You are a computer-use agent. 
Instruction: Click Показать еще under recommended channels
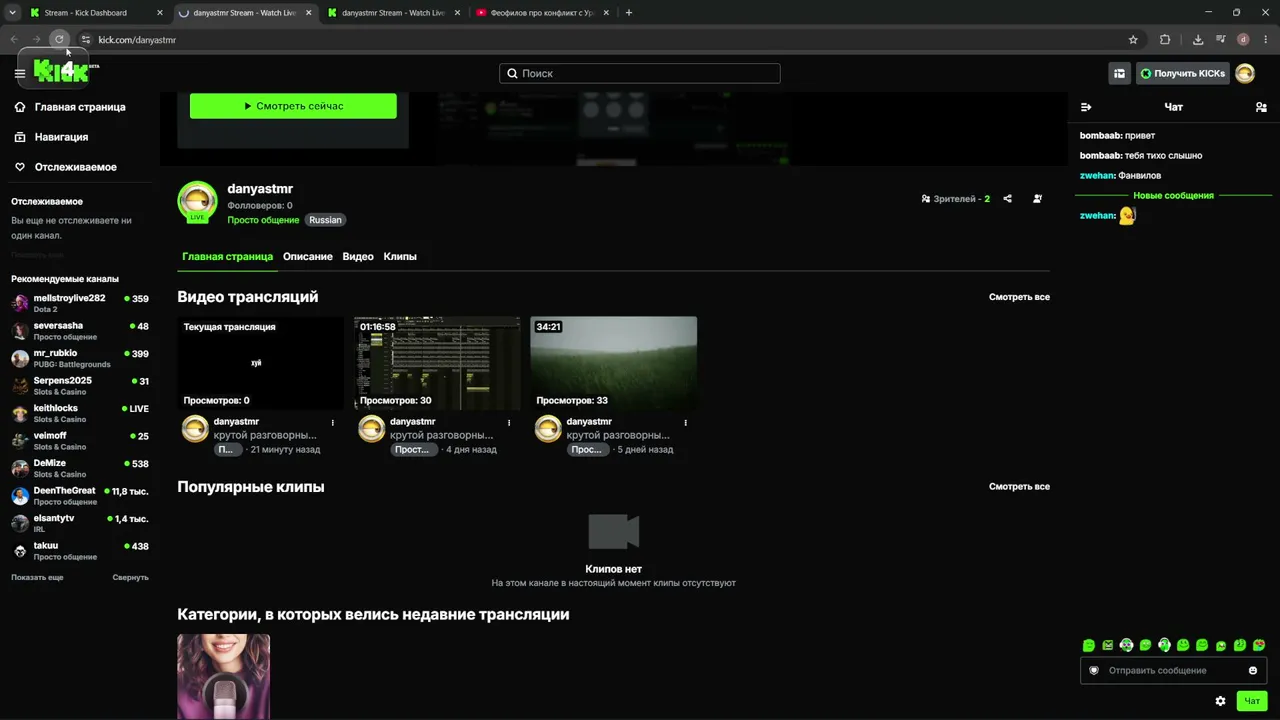[x=37, y=578]
